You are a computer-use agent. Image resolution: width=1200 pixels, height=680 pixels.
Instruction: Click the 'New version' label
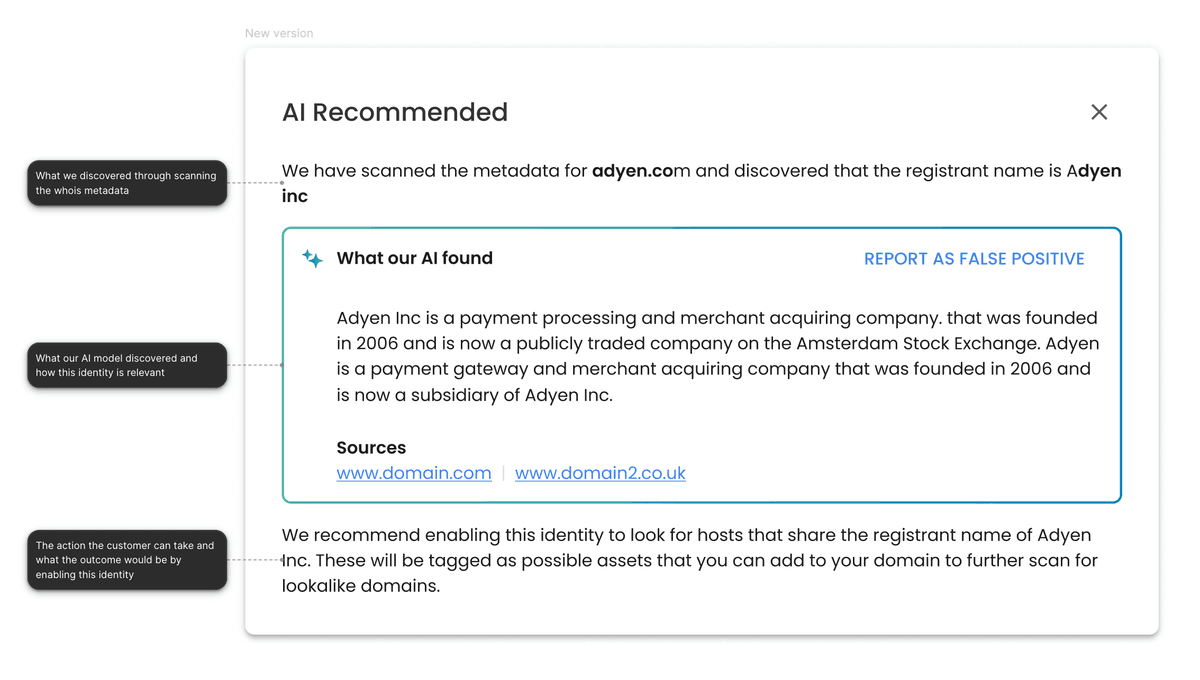coord(279,33)
